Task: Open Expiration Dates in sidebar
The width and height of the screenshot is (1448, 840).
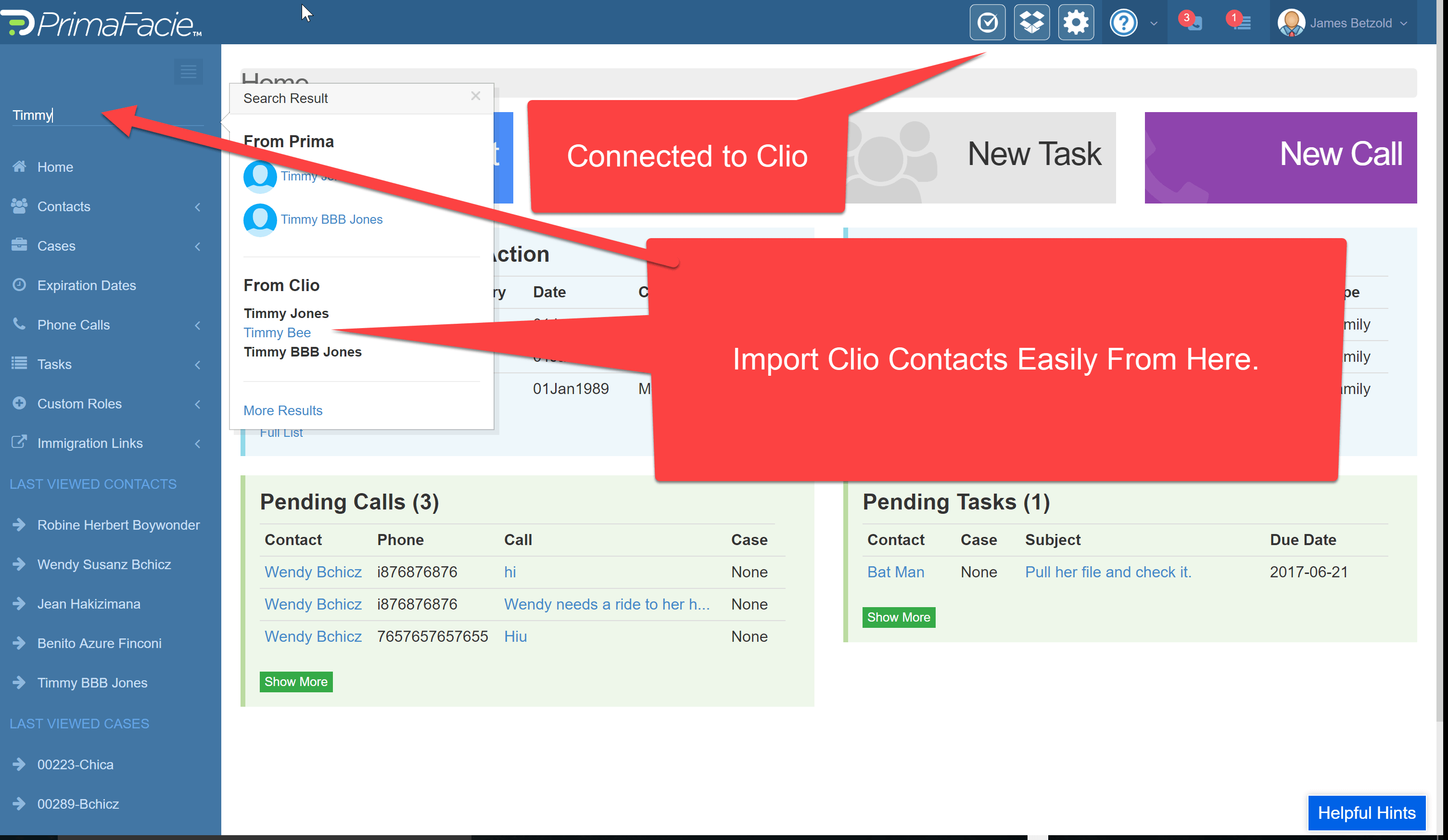Action: pyautogui.click(x=86, y=286)
